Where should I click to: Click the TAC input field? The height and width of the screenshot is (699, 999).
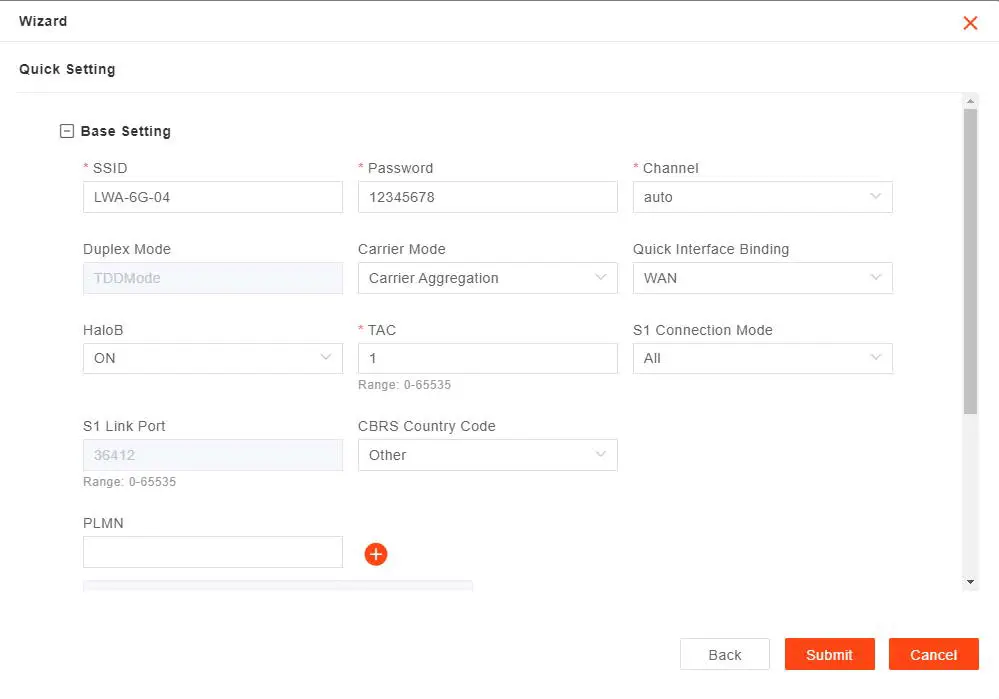click(x=487, y=358)
